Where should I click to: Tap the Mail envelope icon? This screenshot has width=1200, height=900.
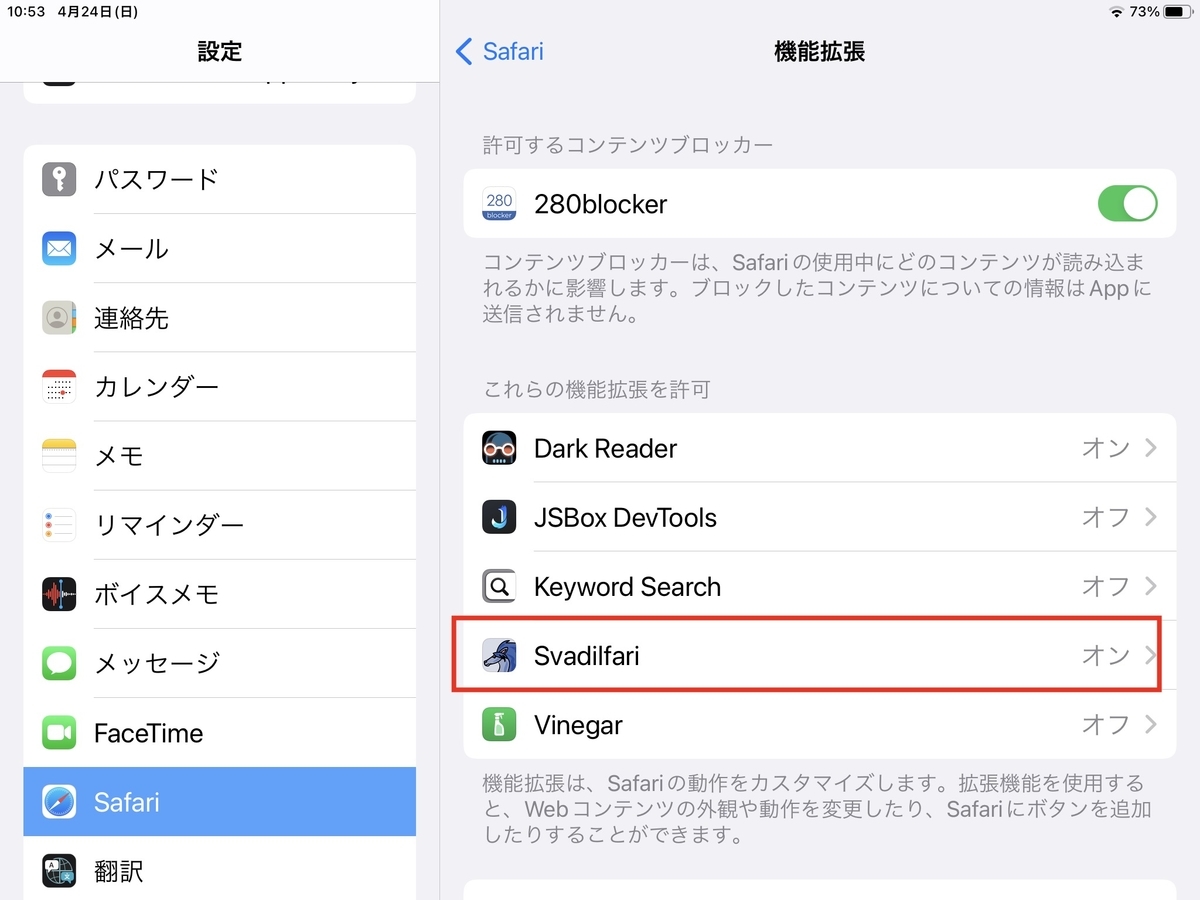pyautogui.click(x=59, y=248)
